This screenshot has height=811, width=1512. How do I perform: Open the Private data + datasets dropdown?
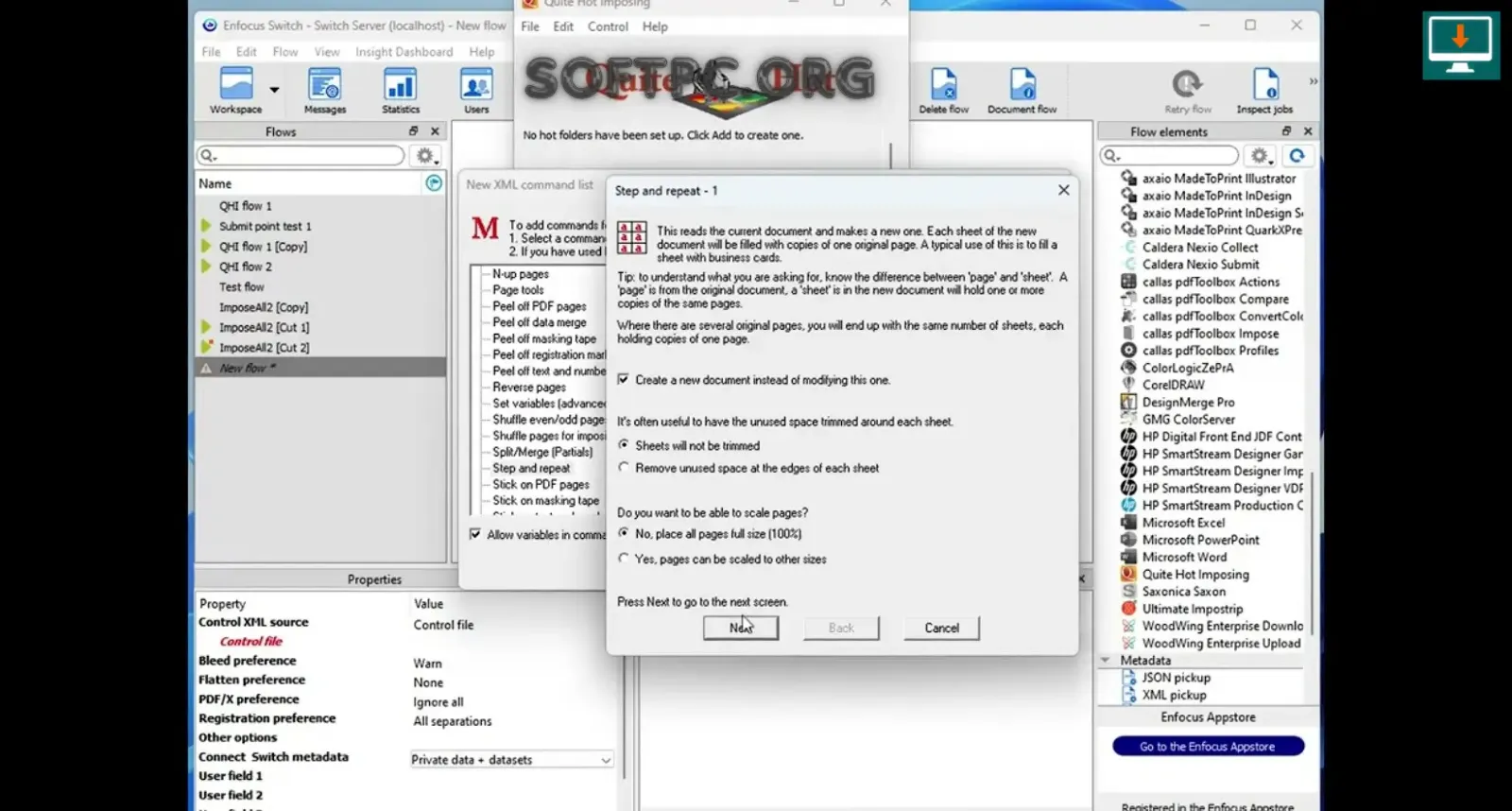coord(511,760)
